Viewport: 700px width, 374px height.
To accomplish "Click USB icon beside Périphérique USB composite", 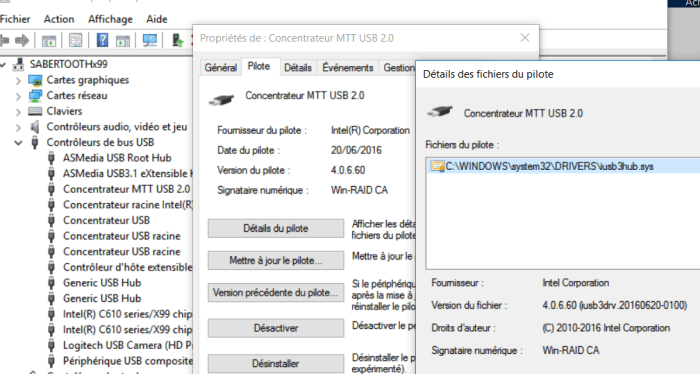I will pyautogui.click(x=51, y=361).
